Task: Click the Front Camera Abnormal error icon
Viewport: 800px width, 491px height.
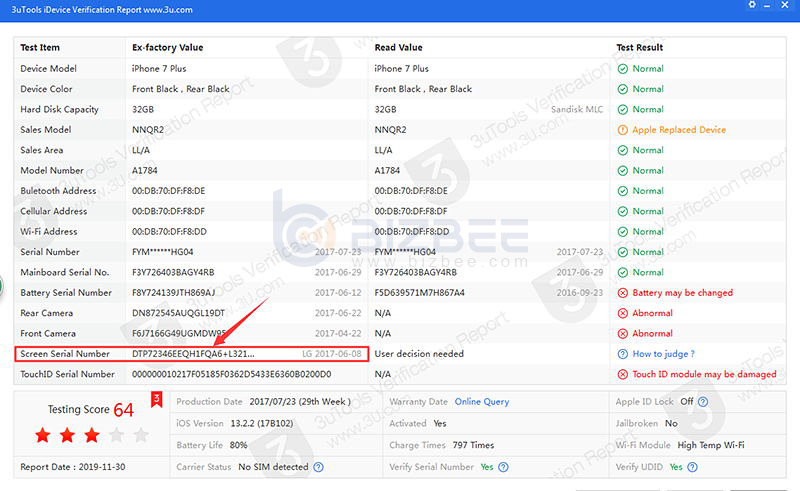Action: pos(622,334)
